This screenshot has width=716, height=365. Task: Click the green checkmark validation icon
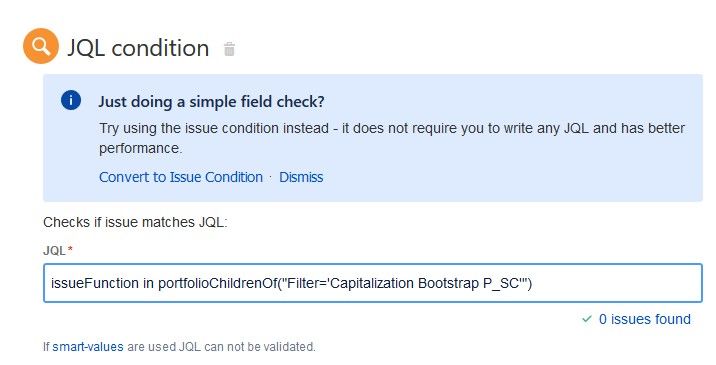click(587, 319)
